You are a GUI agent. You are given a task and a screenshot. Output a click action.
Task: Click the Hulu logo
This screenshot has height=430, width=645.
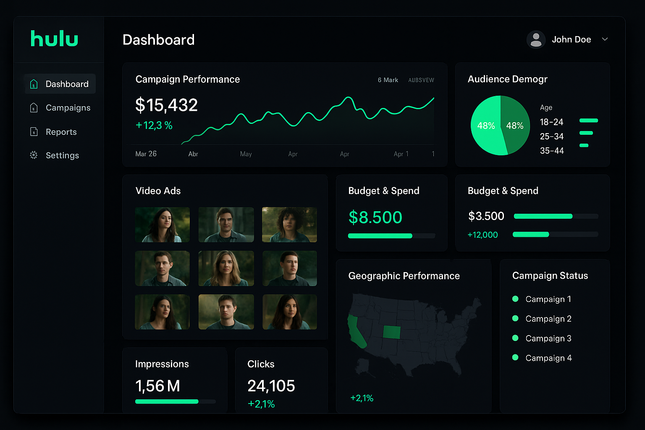(54, 39)
